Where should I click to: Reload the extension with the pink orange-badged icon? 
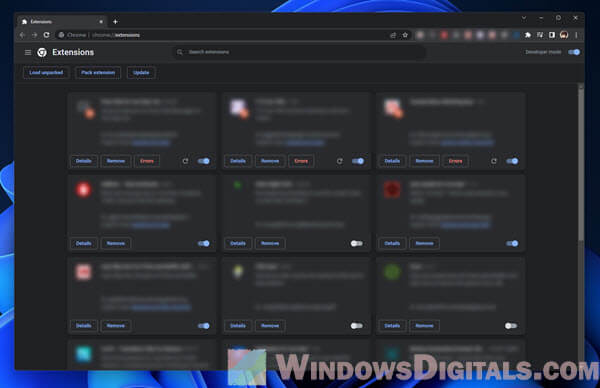494,161
